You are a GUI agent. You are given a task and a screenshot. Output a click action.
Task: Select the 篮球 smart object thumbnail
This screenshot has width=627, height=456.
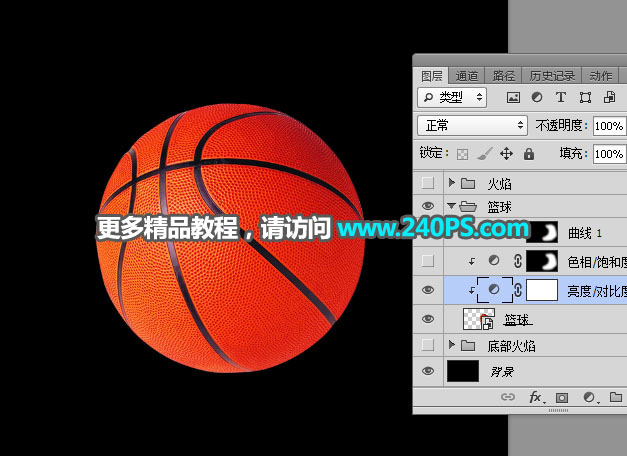[479, 319]
